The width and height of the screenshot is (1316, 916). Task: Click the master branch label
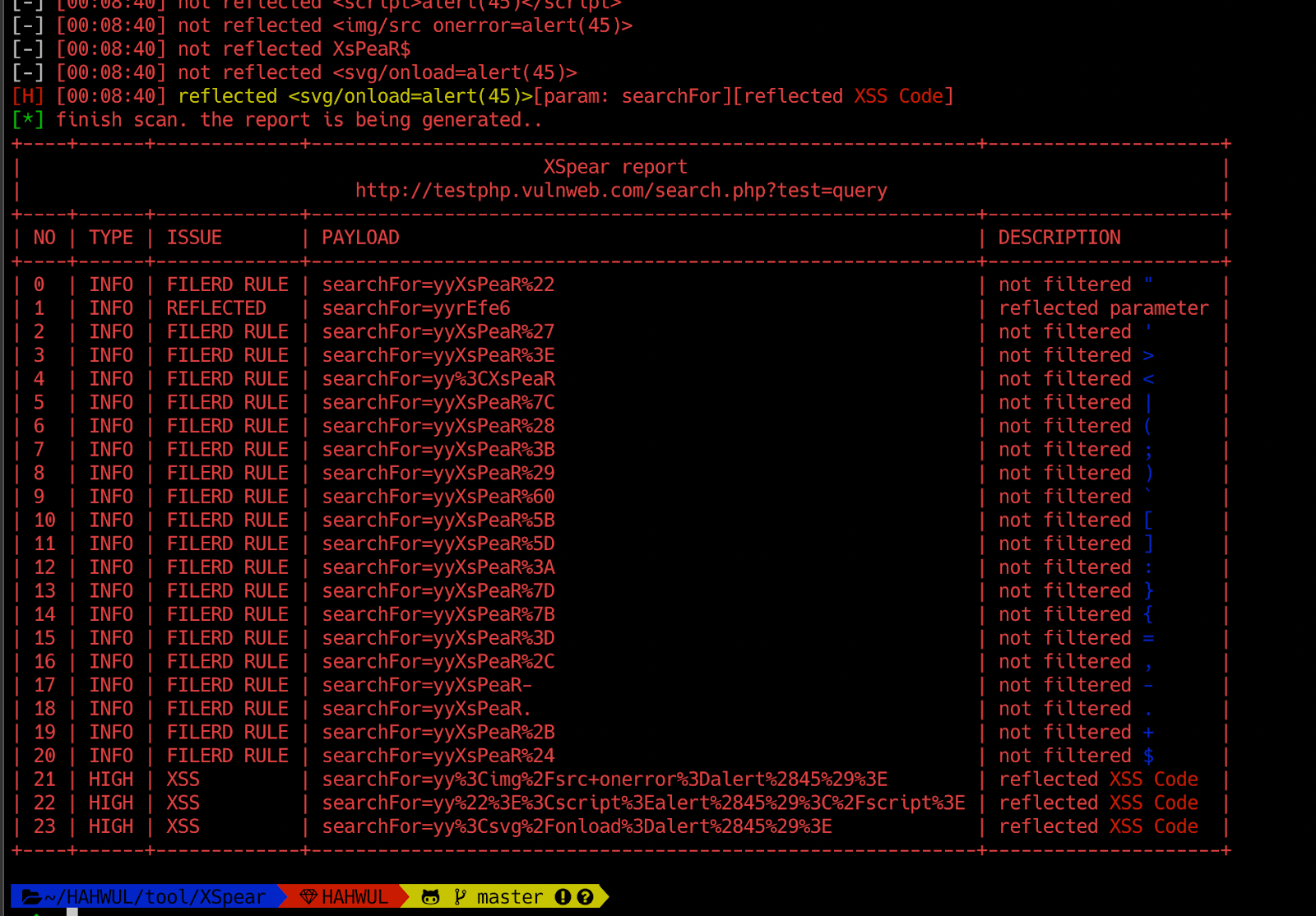507,896
